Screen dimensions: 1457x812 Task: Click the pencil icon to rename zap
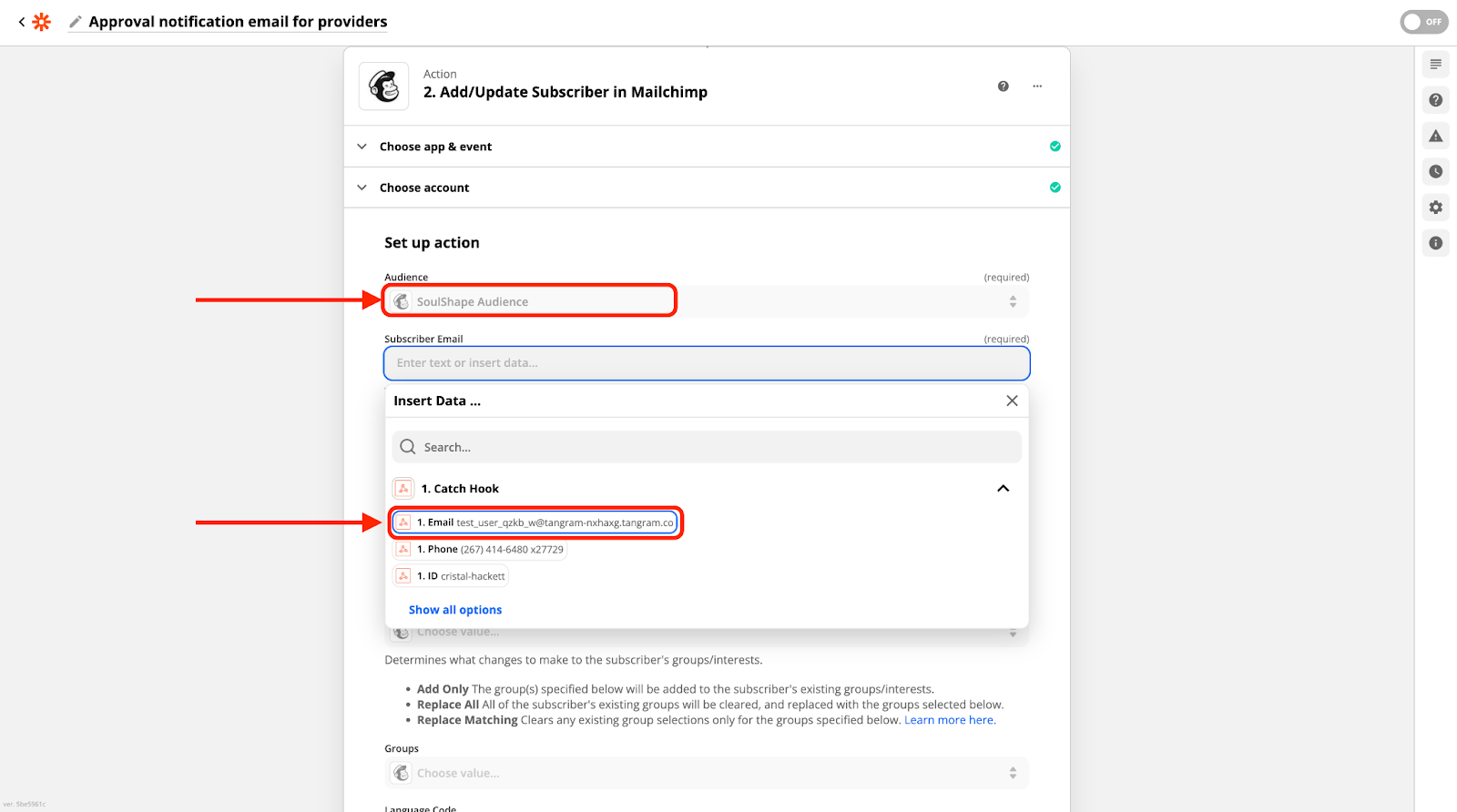pyautogui.click(x=76, y=22)
